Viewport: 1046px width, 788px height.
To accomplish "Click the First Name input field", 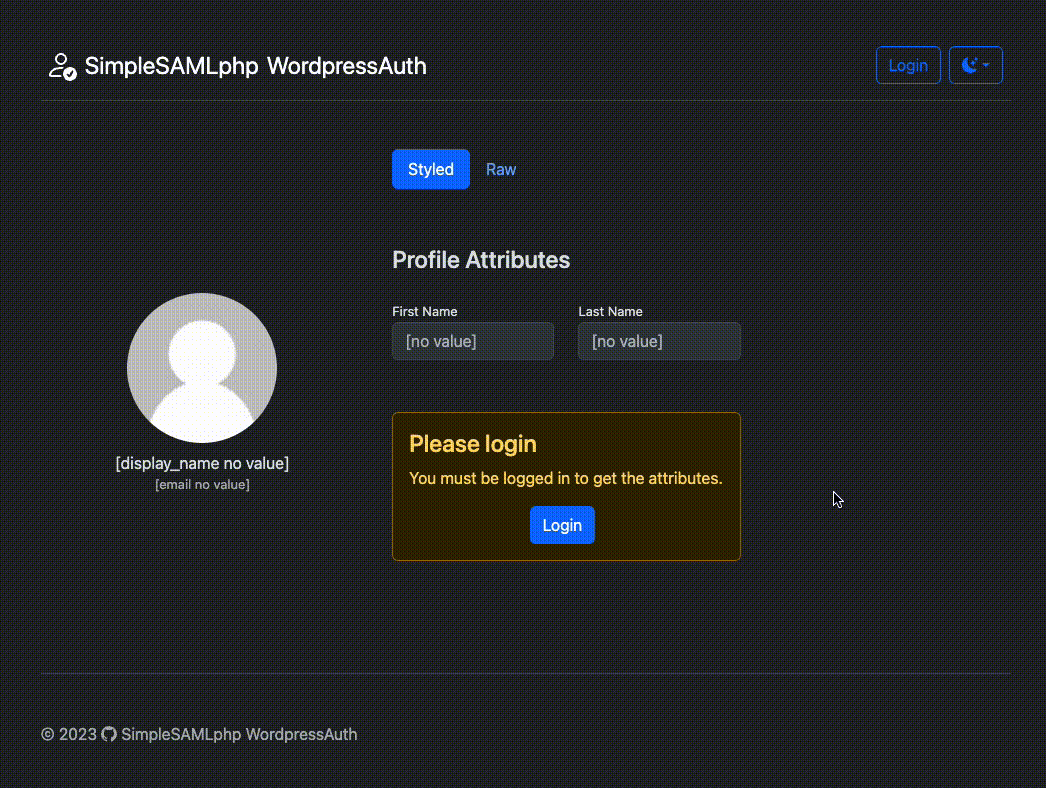I will pos(473,341).
